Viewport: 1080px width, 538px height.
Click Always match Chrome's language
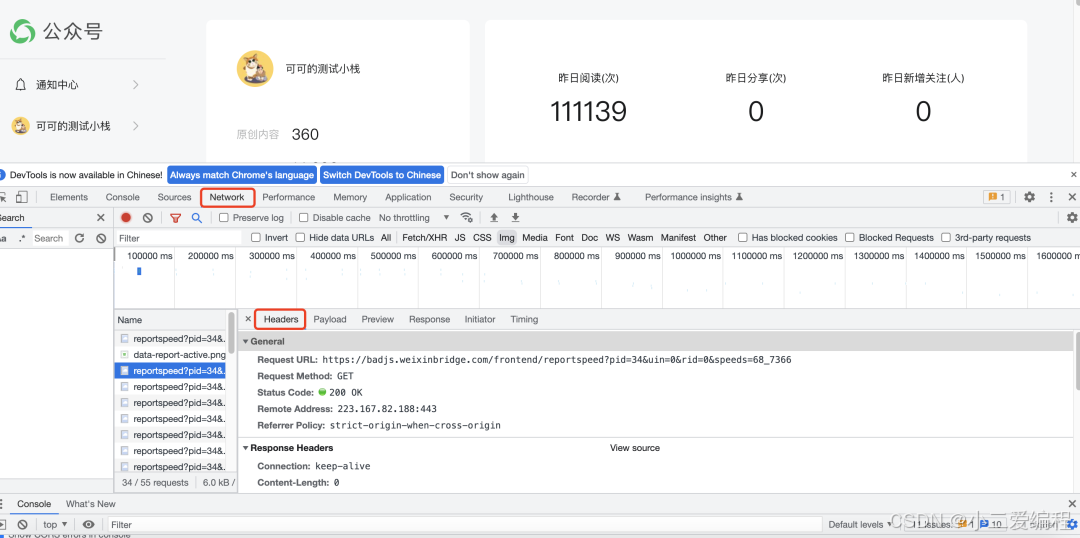[x=242, y=175]
